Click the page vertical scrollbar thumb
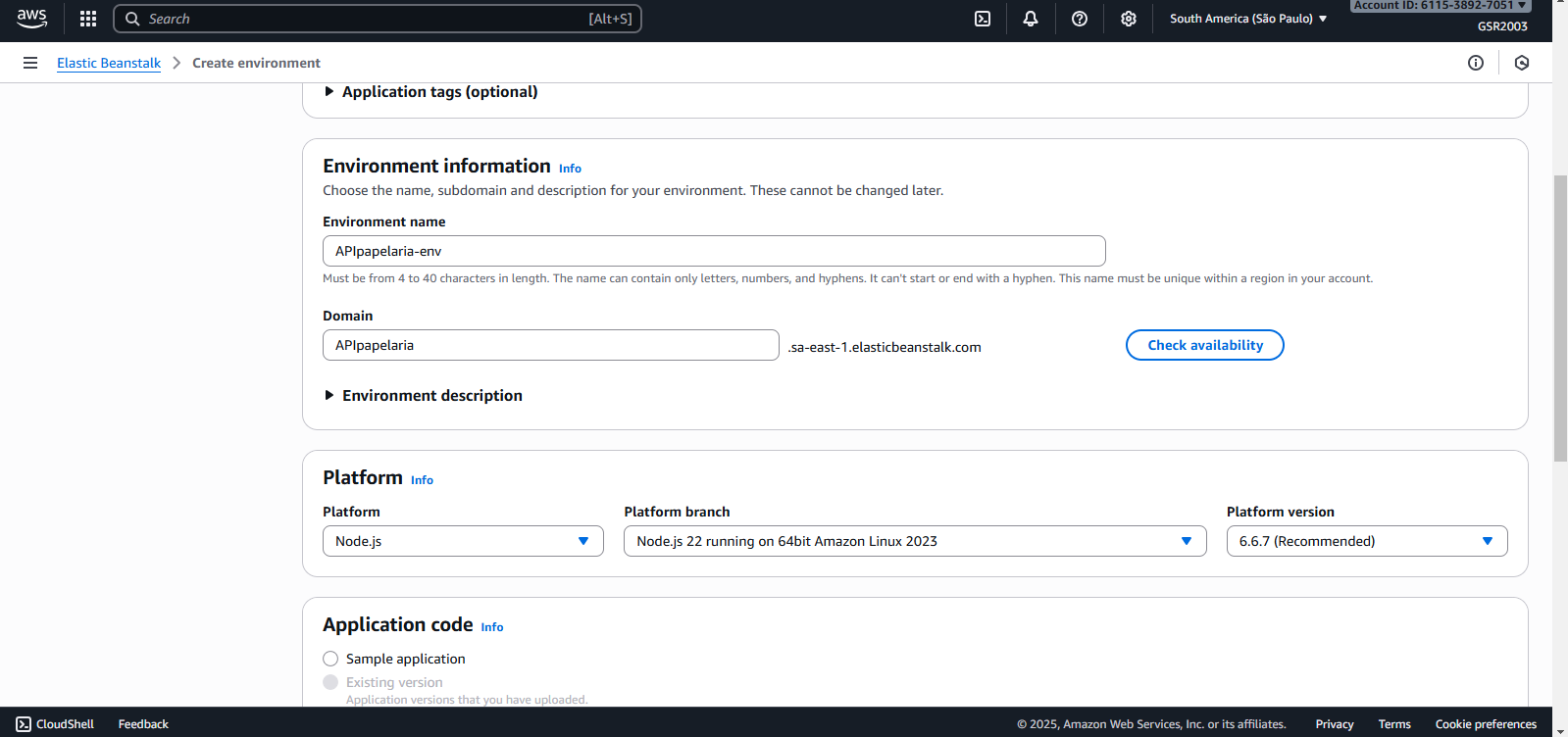 (1560, 319)
